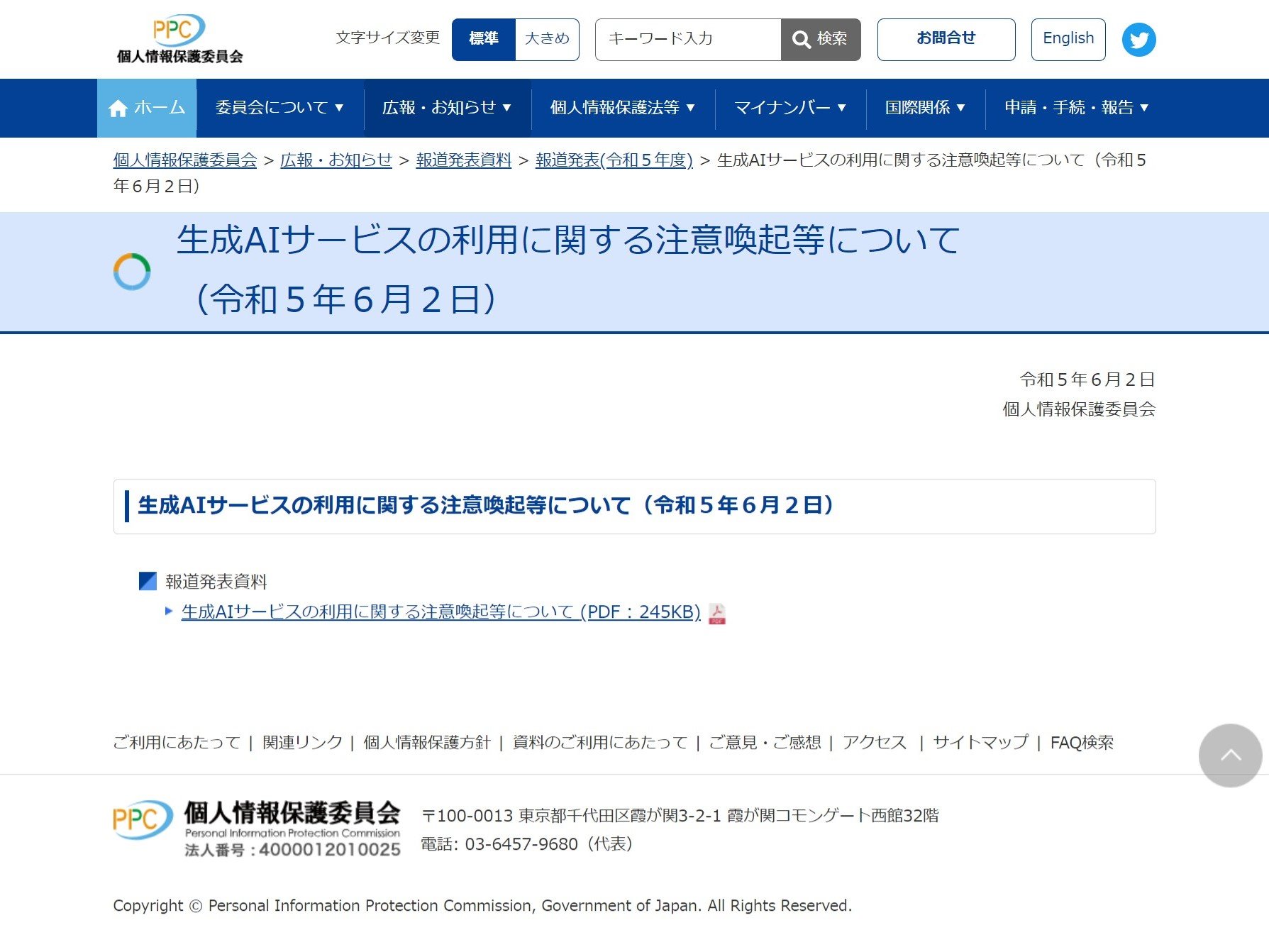This screenshot has height=952, width=1269.
Task: Expand the 委員会について dropdown menu
Action: [279, 108]
